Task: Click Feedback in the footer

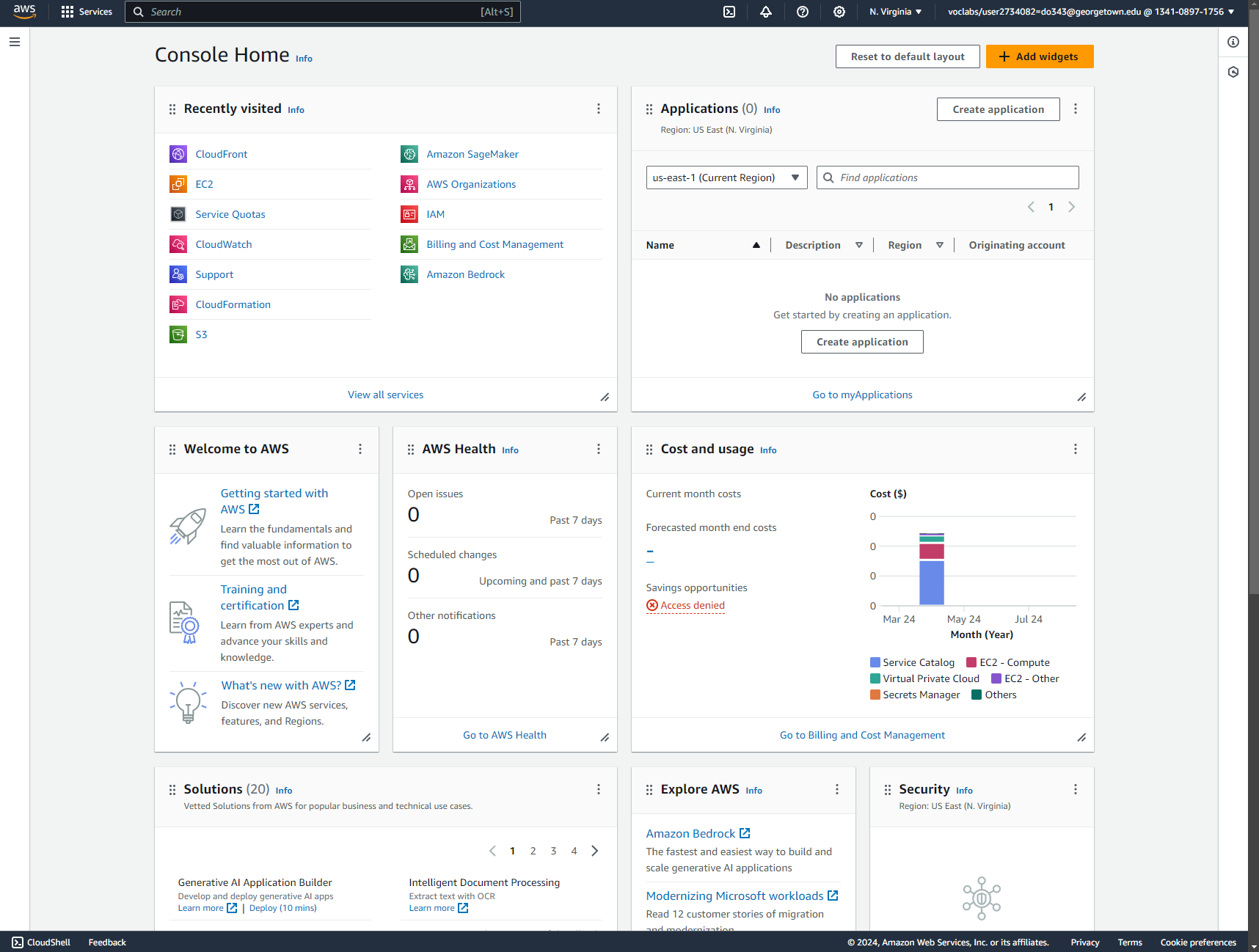Action: click(x=107, y=942)
